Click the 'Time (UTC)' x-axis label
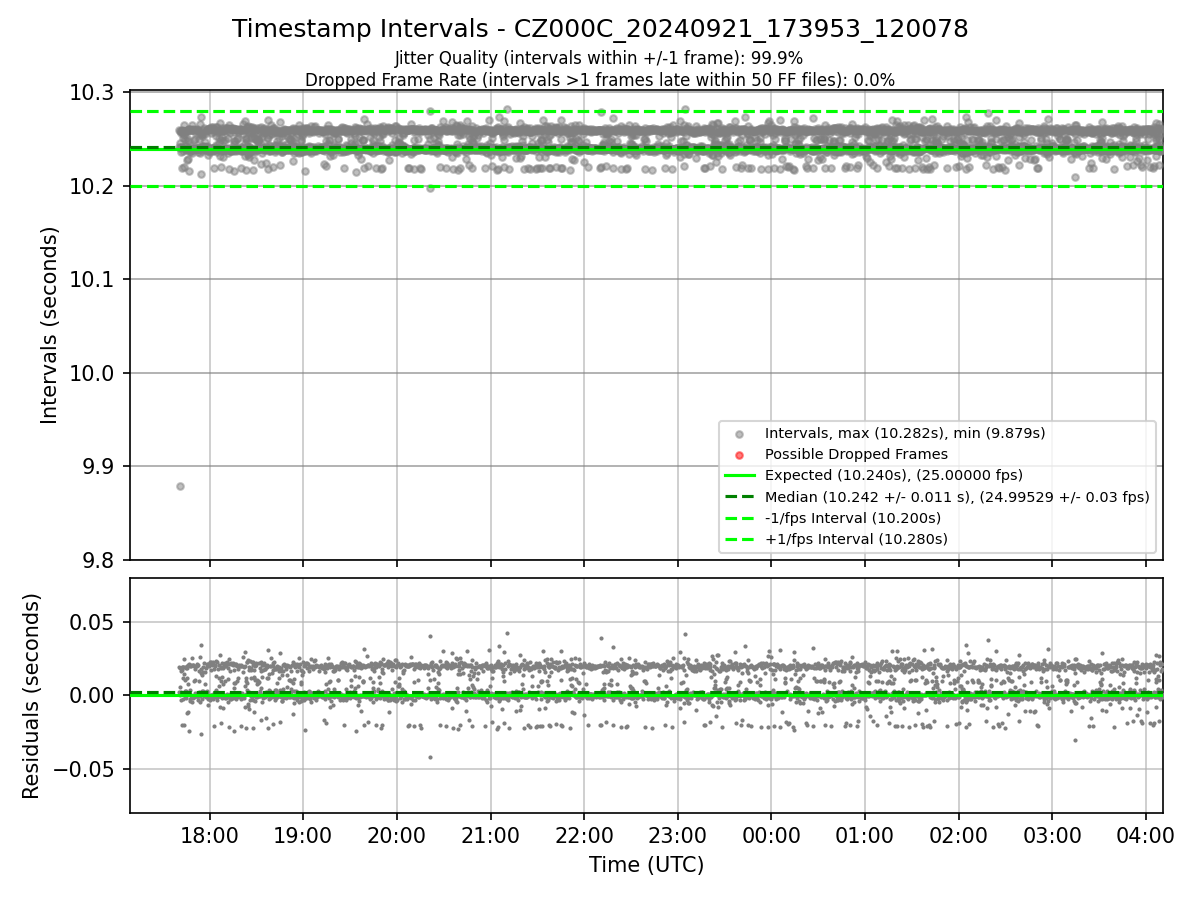Screen dimensions: 1200x900 (646, 865)
